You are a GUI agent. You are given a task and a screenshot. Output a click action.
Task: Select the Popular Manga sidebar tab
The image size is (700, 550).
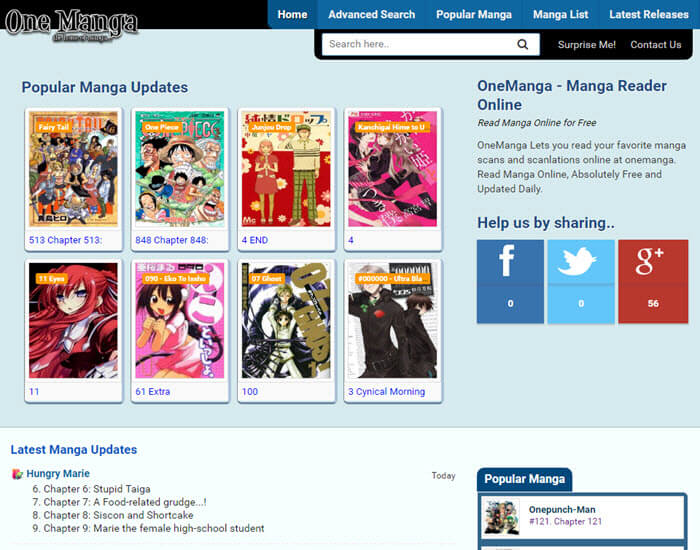[x=525, y=479]
